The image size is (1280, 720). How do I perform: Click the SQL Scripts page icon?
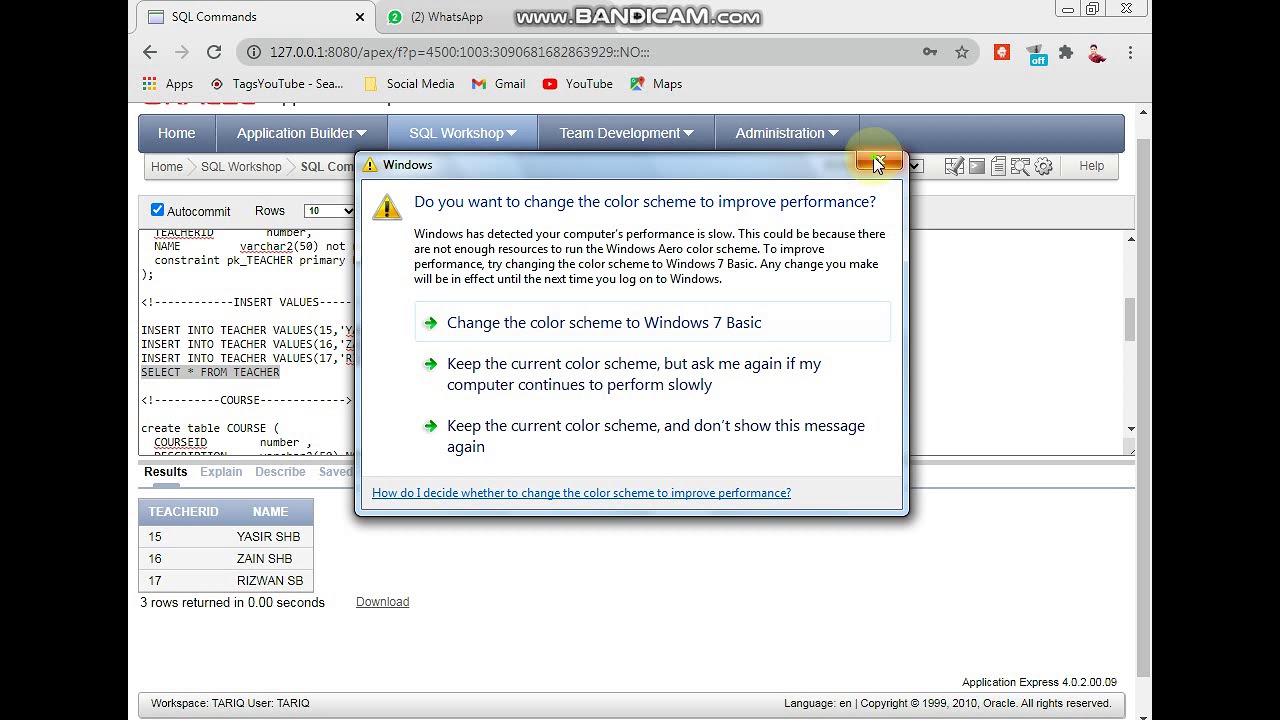coord(998,167)
